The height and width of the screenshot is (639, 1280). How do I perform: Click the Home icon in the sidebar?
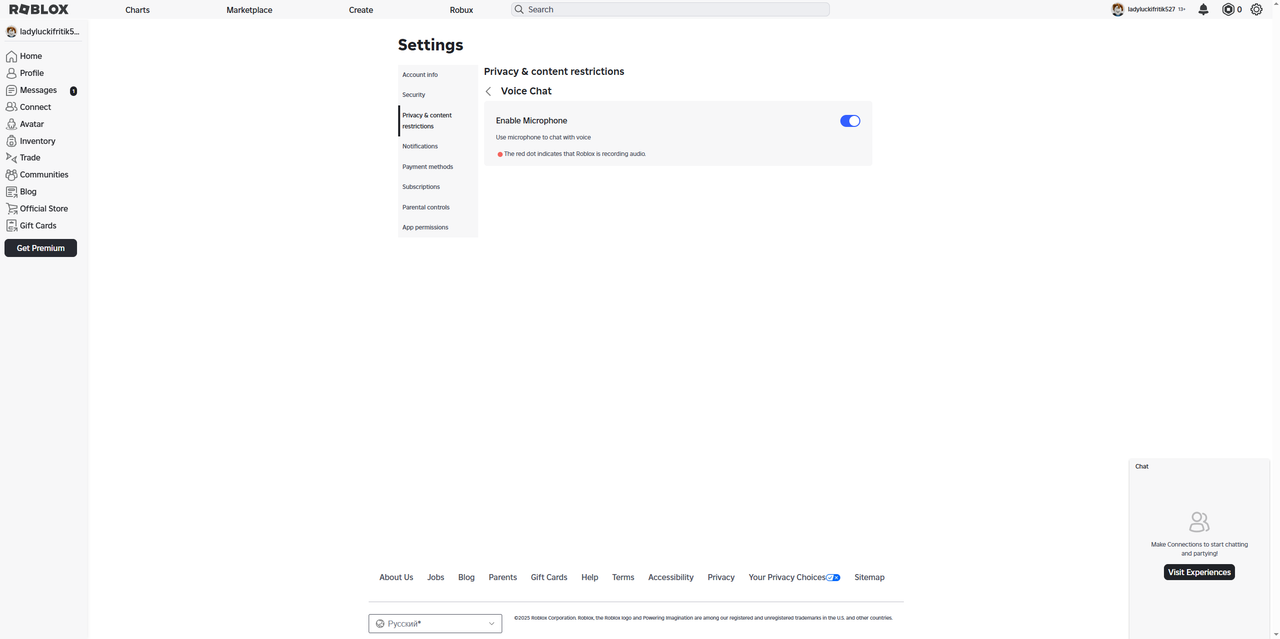11,56
